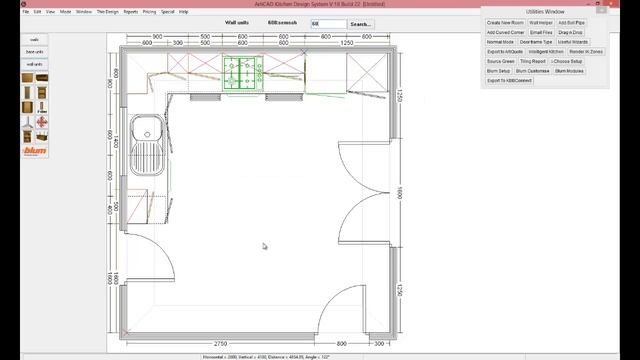Screen dimensions: 640x360
Task: Select the sink unit in the floor plan
Action: [x=147, y=145]
